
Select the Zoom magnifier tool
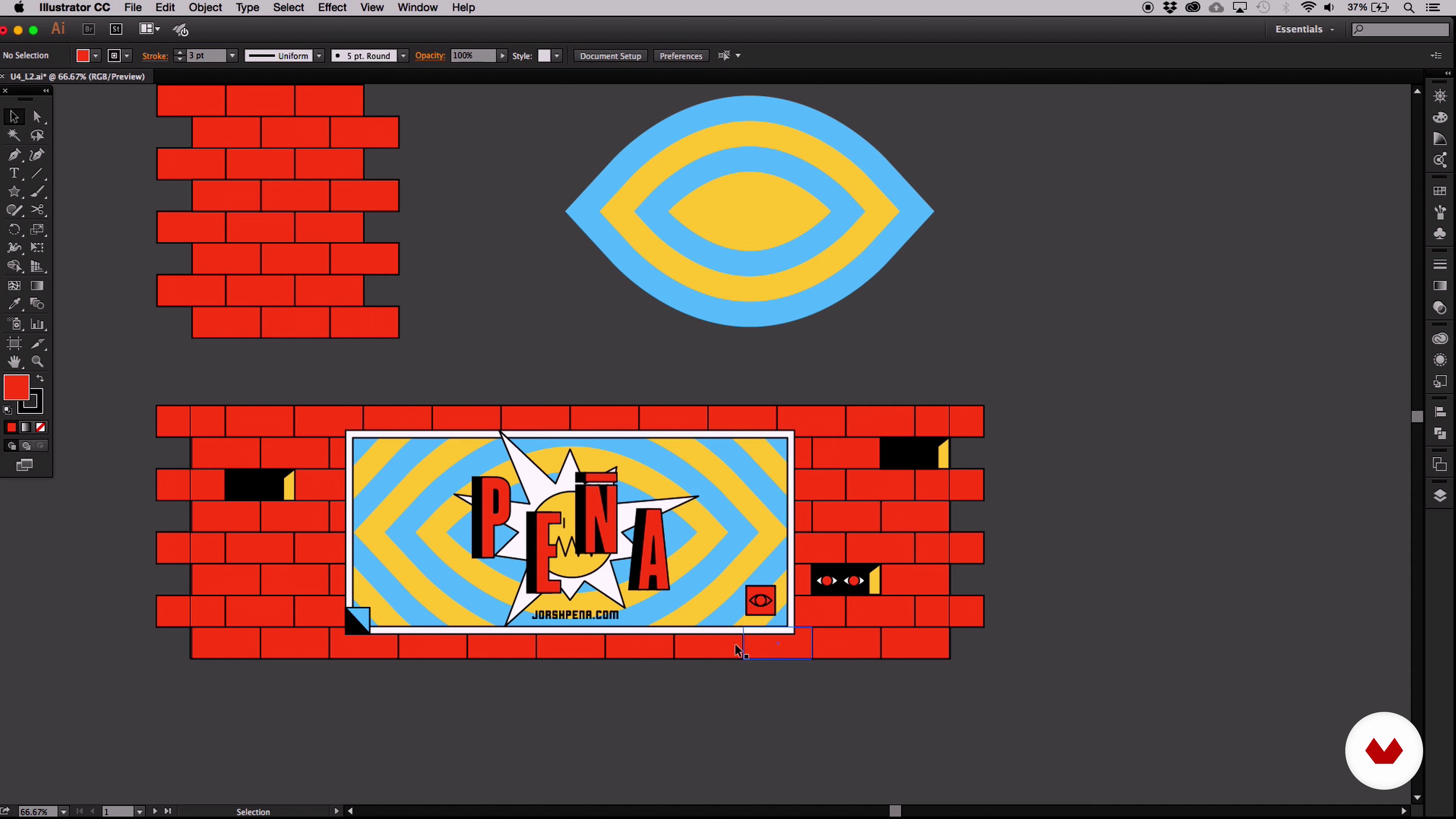[x=37, y=362]
